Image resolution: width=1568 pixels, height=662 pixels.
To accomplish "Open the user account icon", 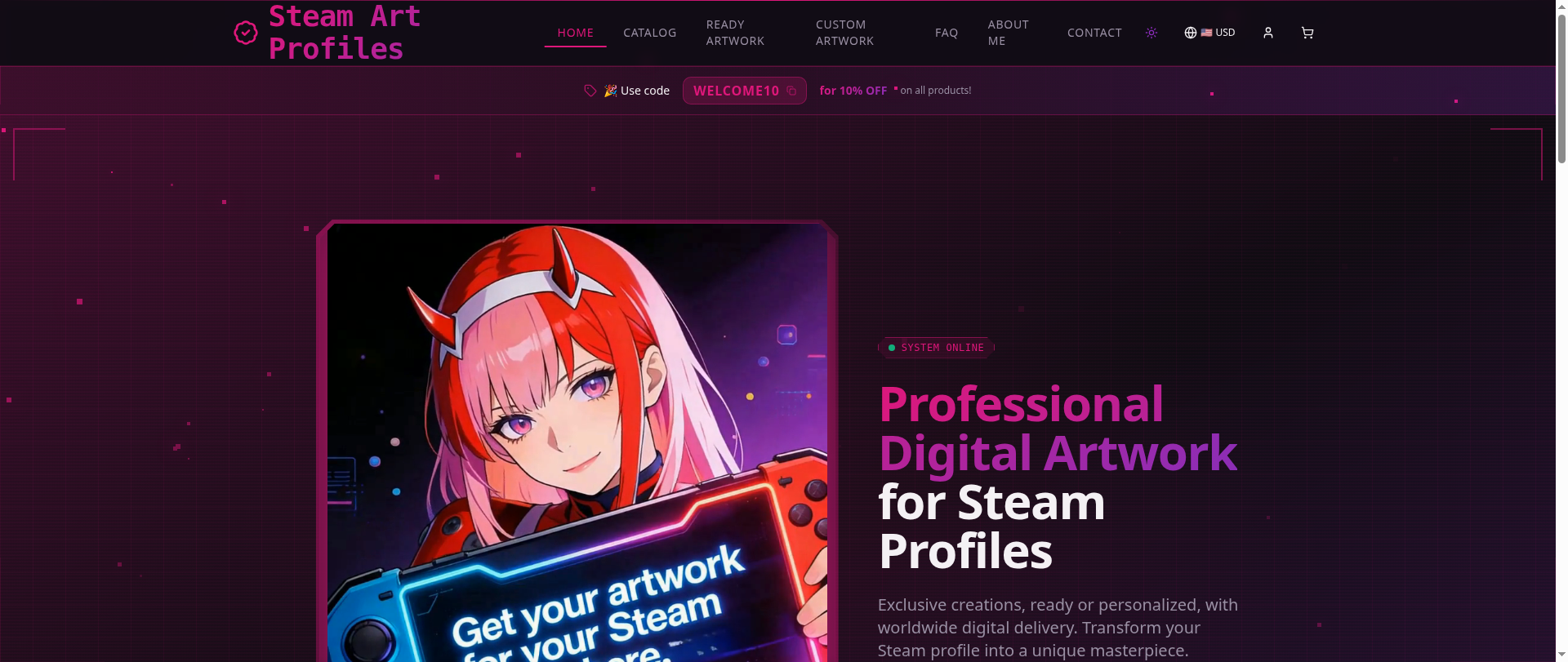I will tap(1267, 33).
